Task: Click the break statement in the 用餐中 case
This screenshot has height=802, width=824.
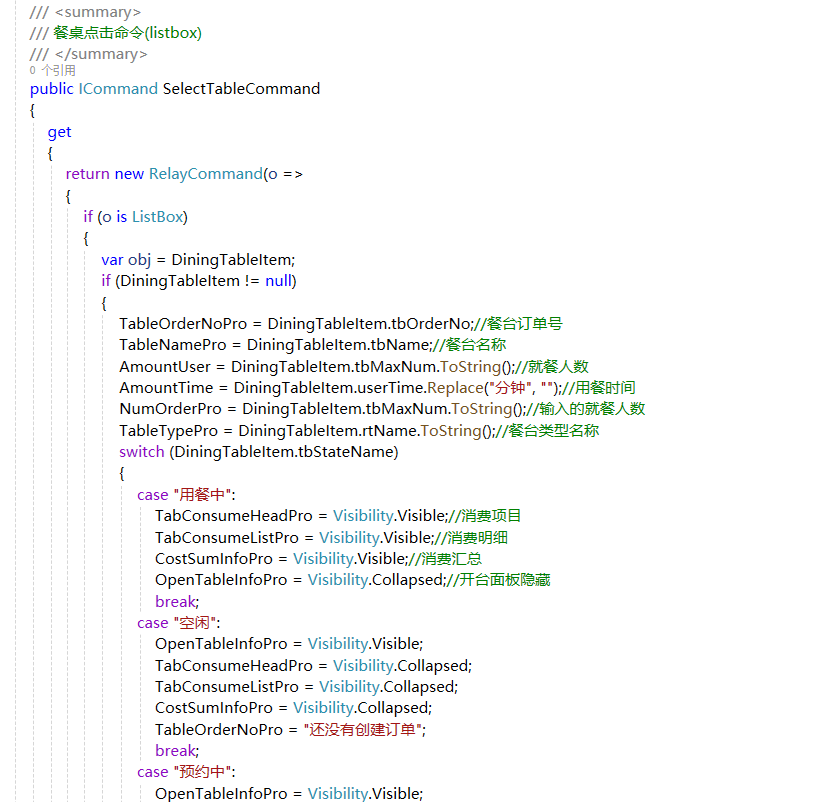Action: click(x=177, y=602)
